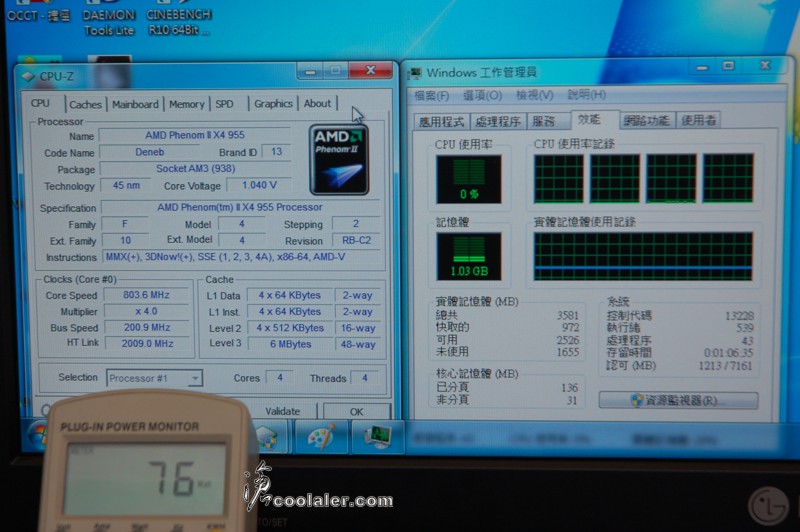Click the Level 2 value '4 x 512 KBytes'
This screenshot has width=800, height=532.
click(x=290, y=328)
